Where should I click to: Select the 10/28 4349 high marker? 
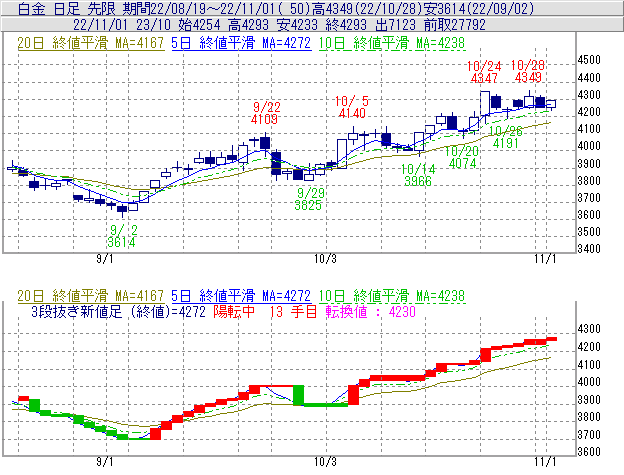(x=528, y=71)
